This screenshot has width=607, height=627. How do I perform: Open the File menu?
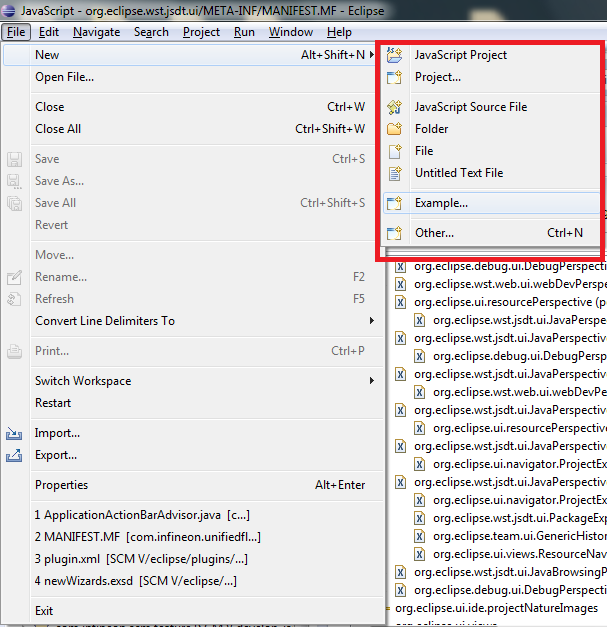(x=16, y=32)
